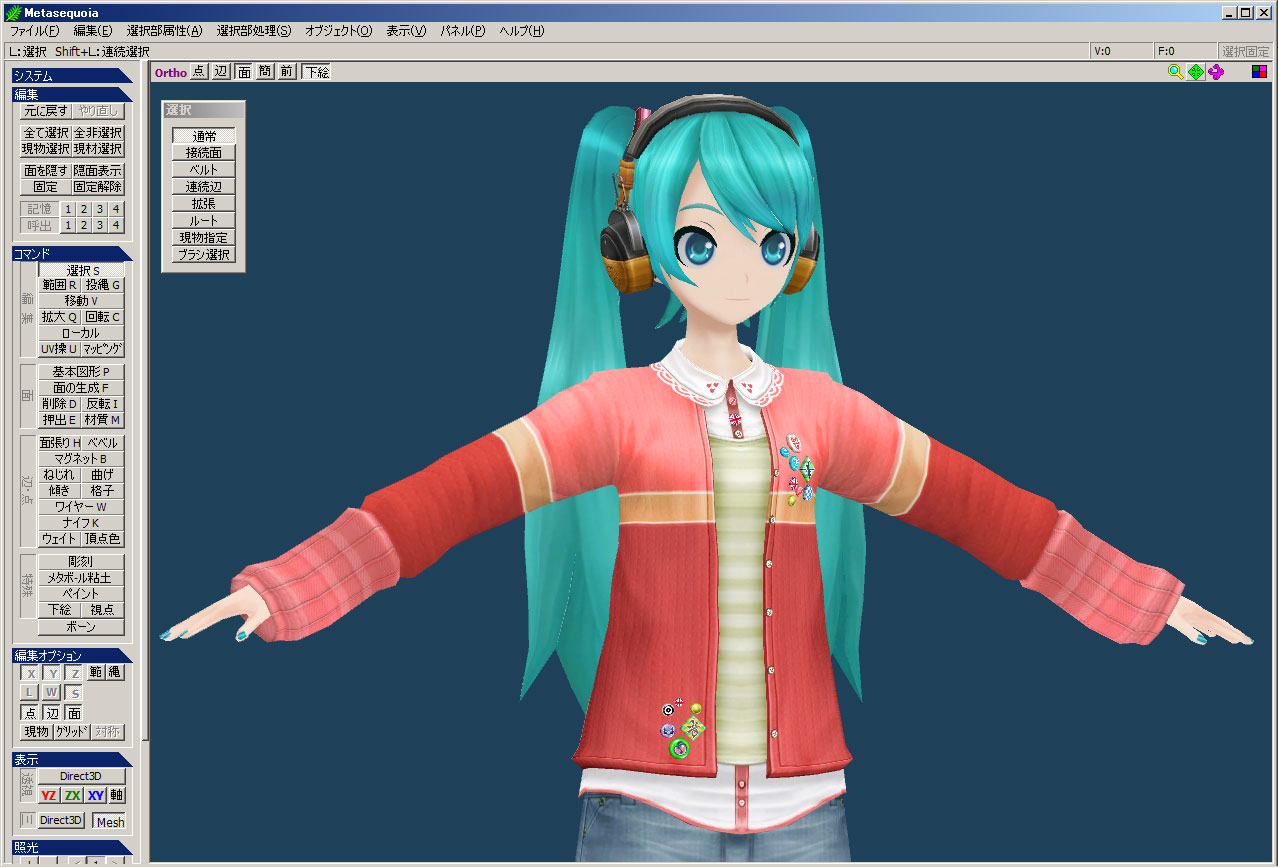Open the 選択部処理(S) menu
This screenshot has width=1278, height=868.
pos(254,31)
